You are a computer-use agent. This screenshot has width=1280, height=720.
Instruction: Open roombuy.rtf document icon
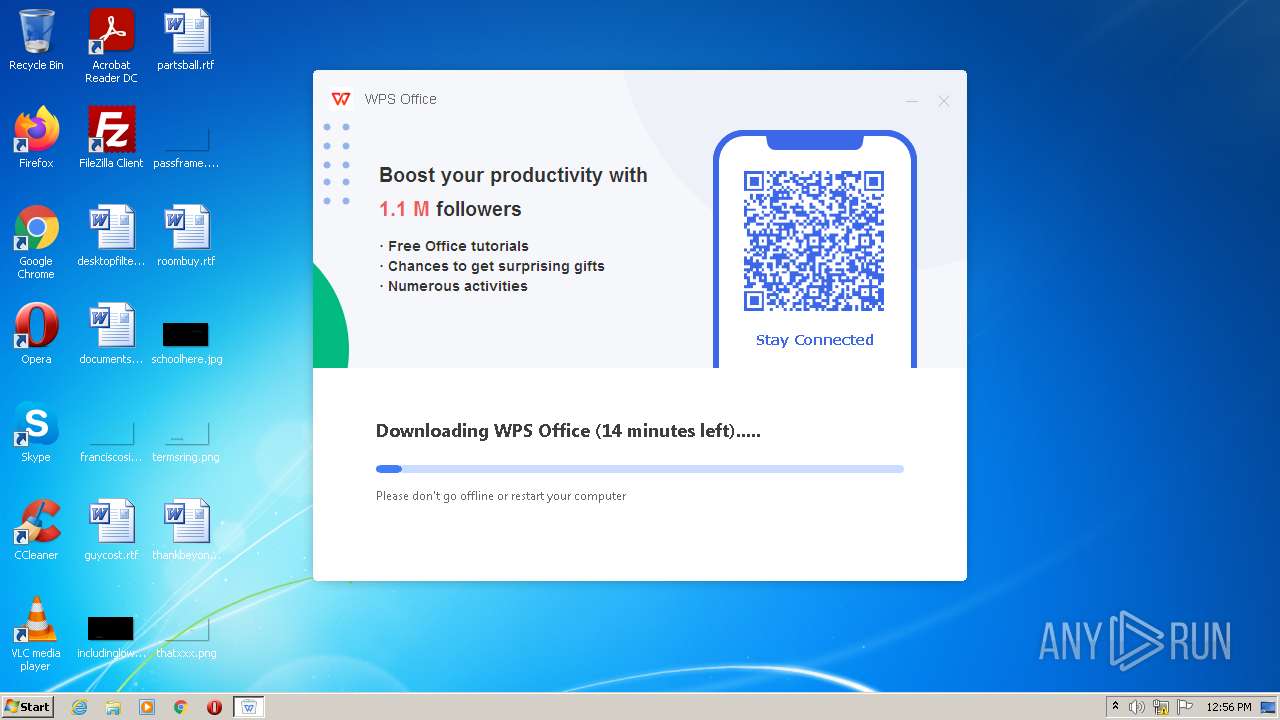pyautogui.click(x=186, y=236)
